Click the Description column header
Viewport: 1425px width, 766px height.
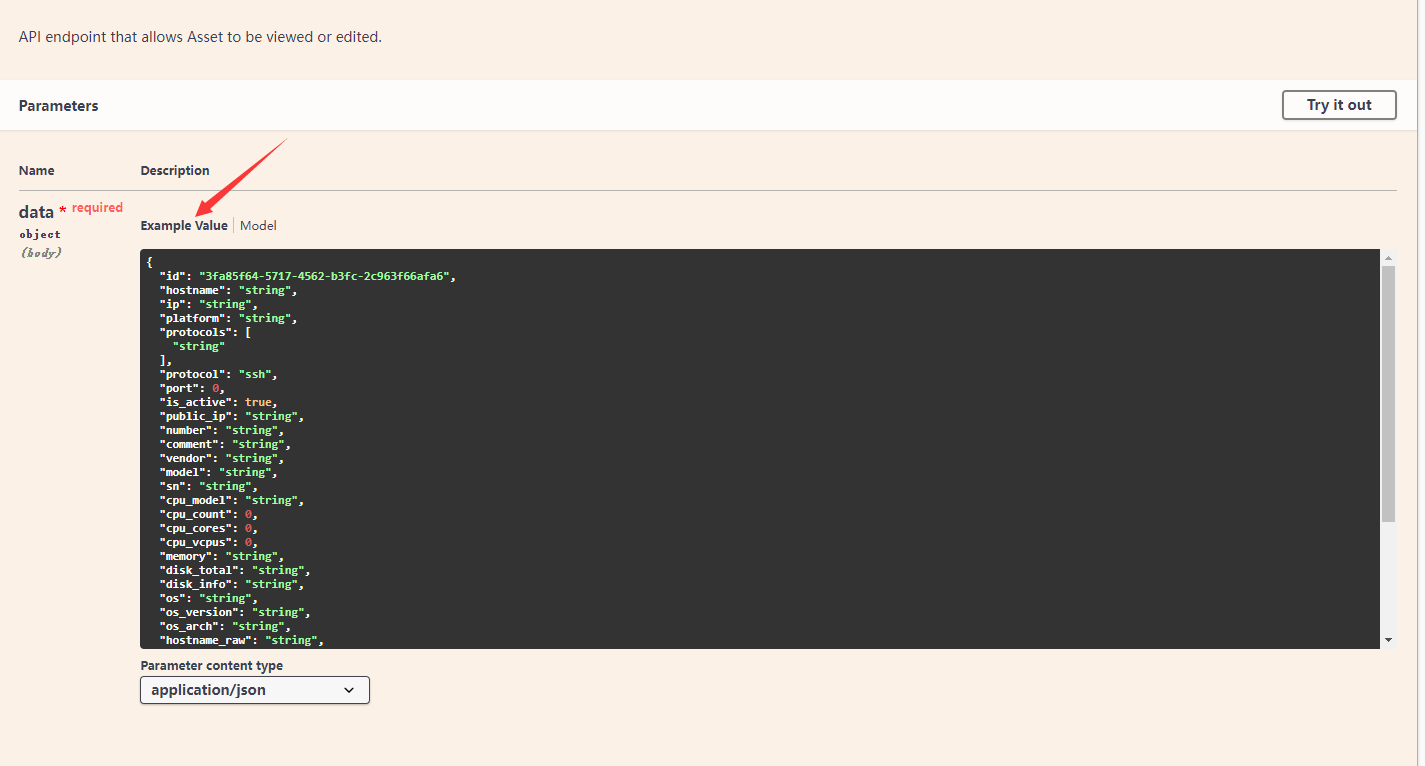tap(175, 171)
